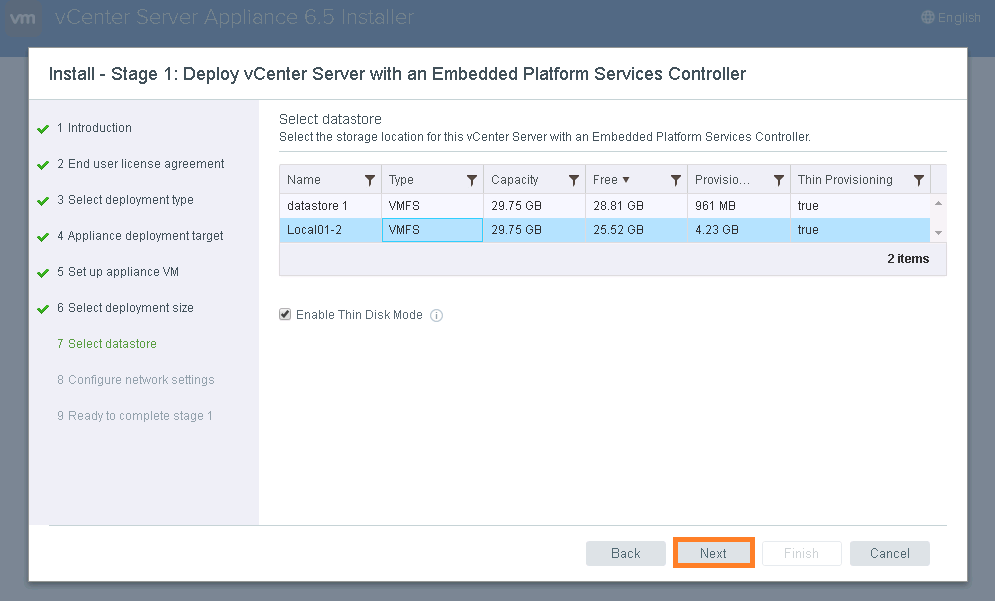This screenshot has height=601, width=995.
Task: Disable Thin Disk Mode
Action: [x=284, y=314]
